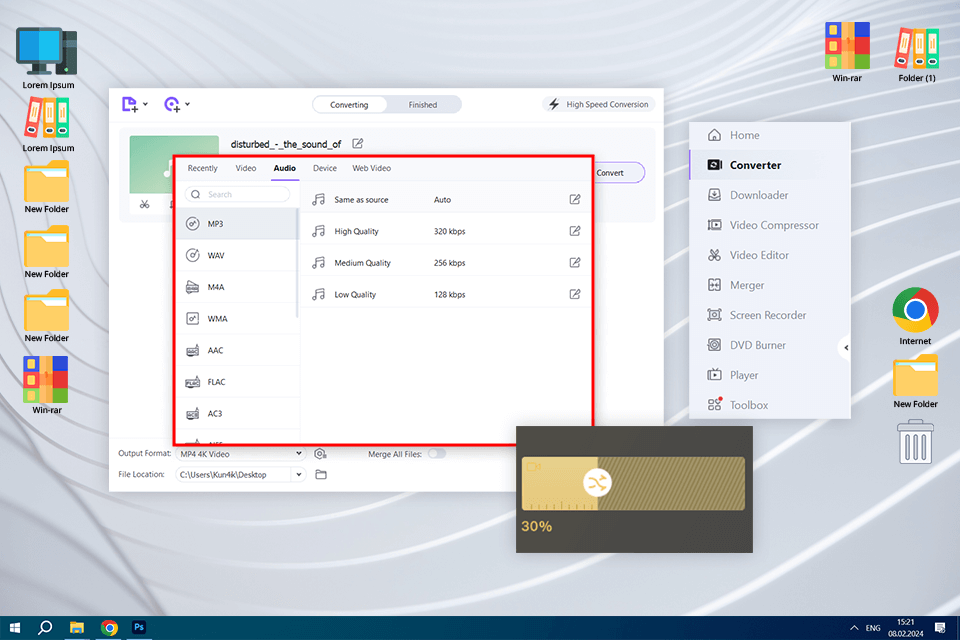960x640 pixels.
Task: Open File Explorer from the taskbar
Action: (77, 628)
